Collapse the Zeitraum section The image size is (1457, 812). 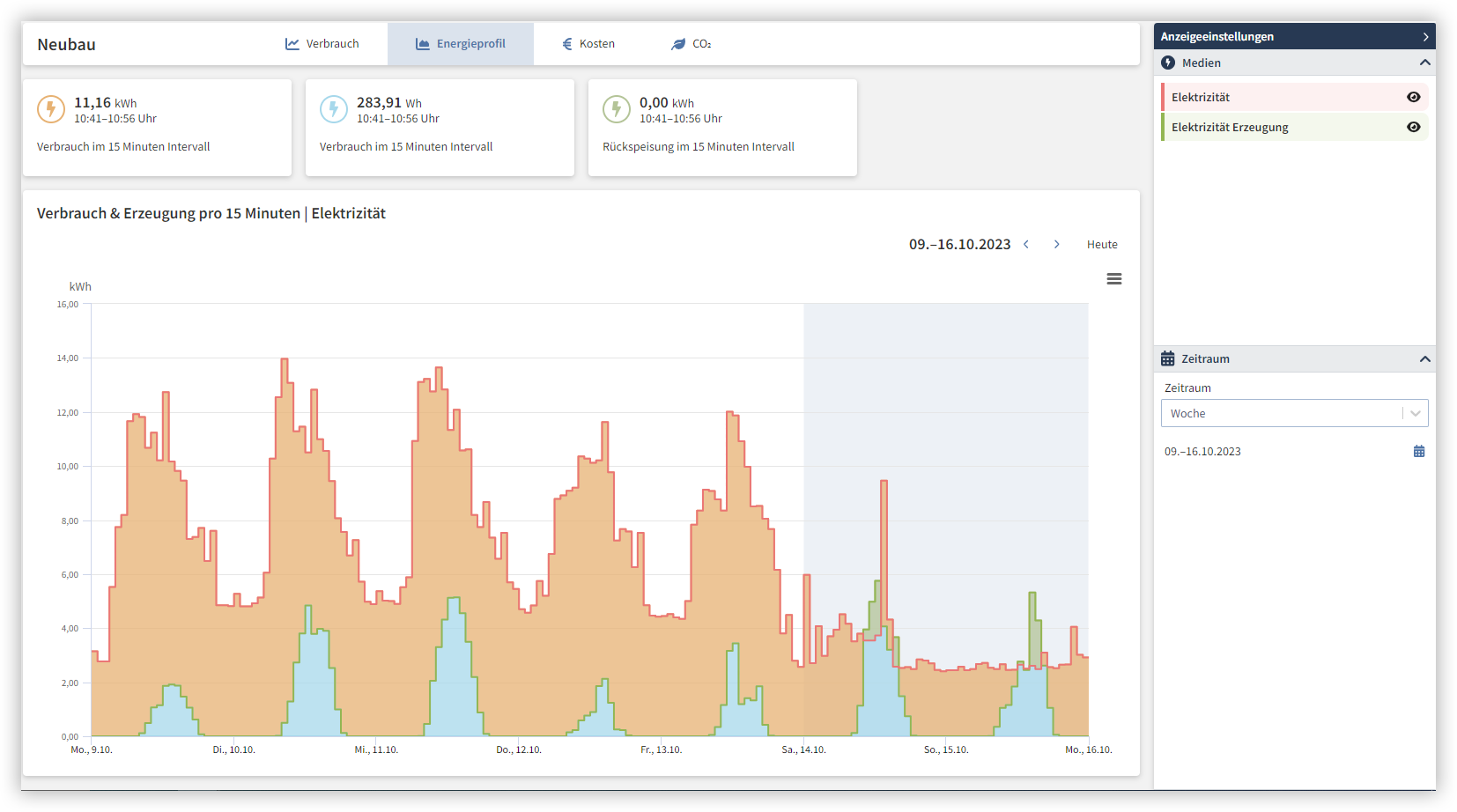pos(1424,359)
